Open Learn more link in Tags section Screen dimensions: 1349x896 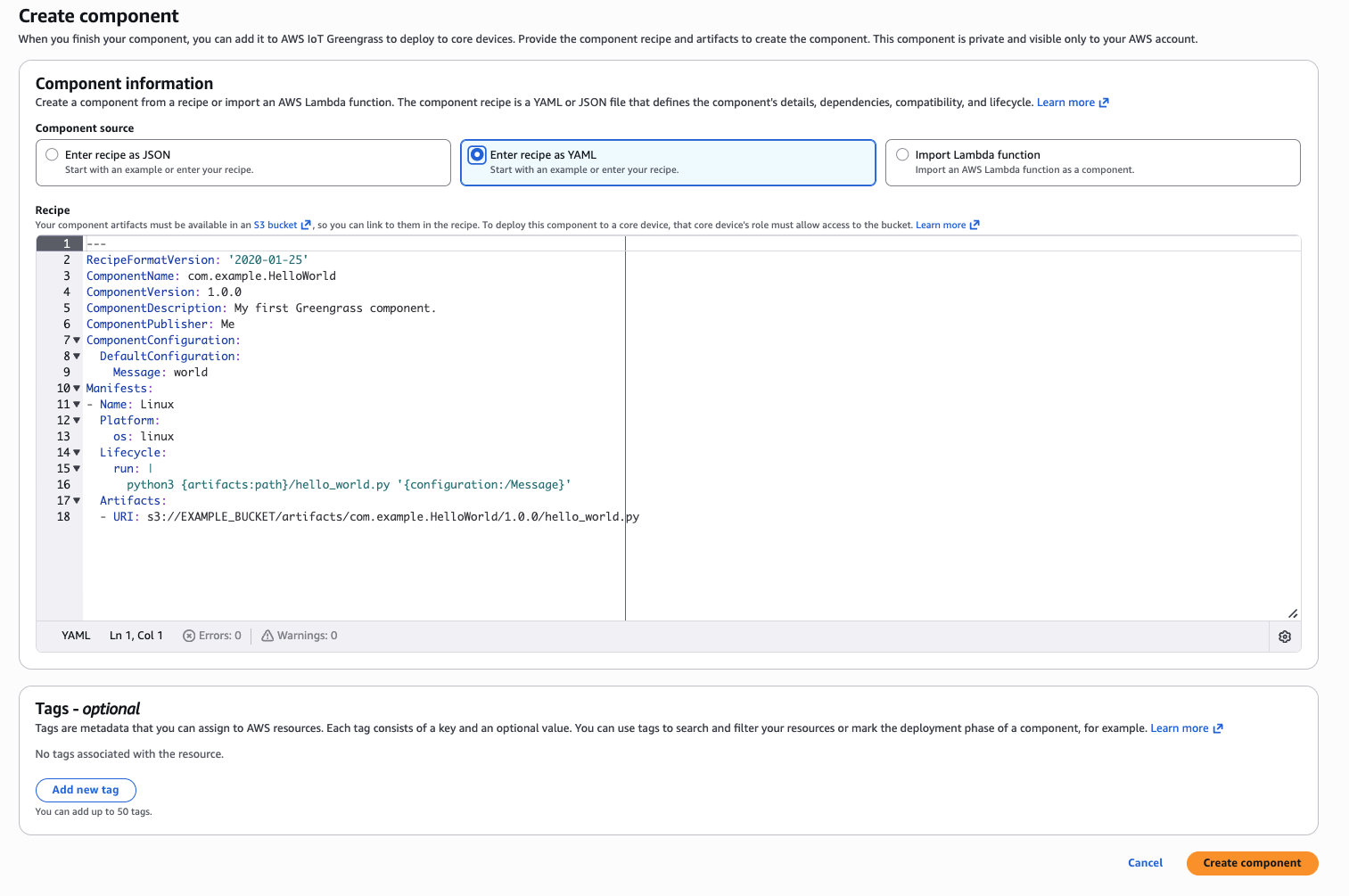(1187, 728)
